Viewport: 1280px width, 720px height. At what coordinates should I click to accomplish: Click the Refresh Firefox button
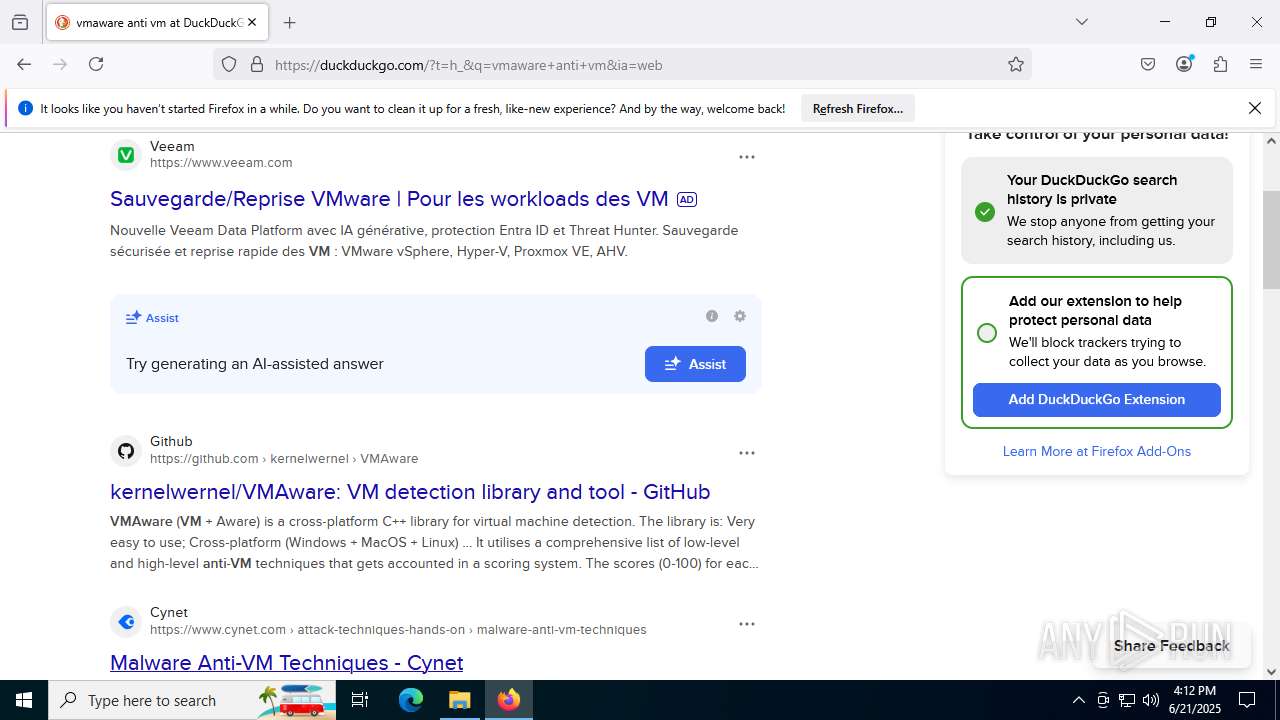(x=858, y=109)
